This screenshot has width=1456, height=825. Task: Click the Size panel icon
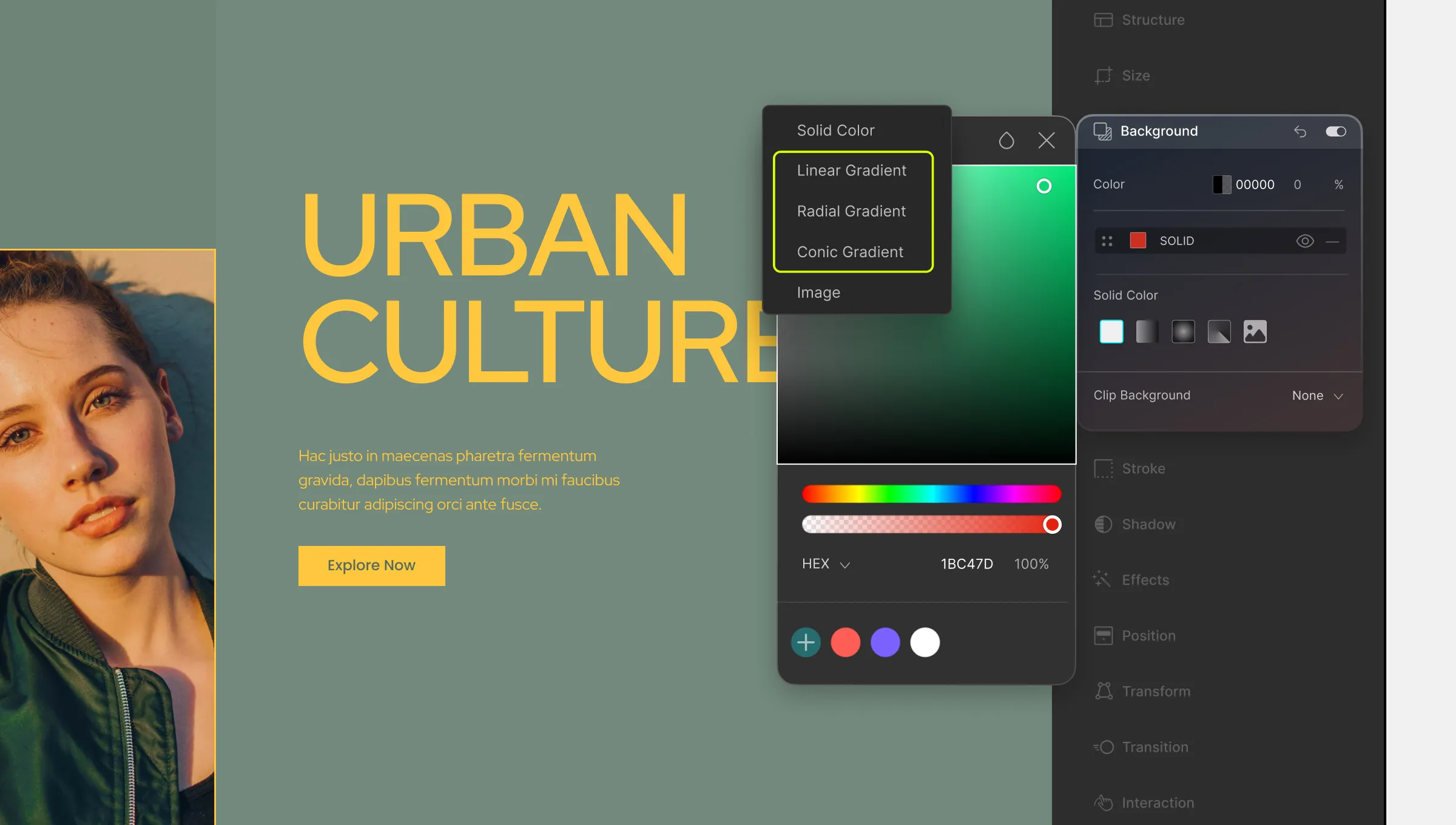tap(1103, 75)
